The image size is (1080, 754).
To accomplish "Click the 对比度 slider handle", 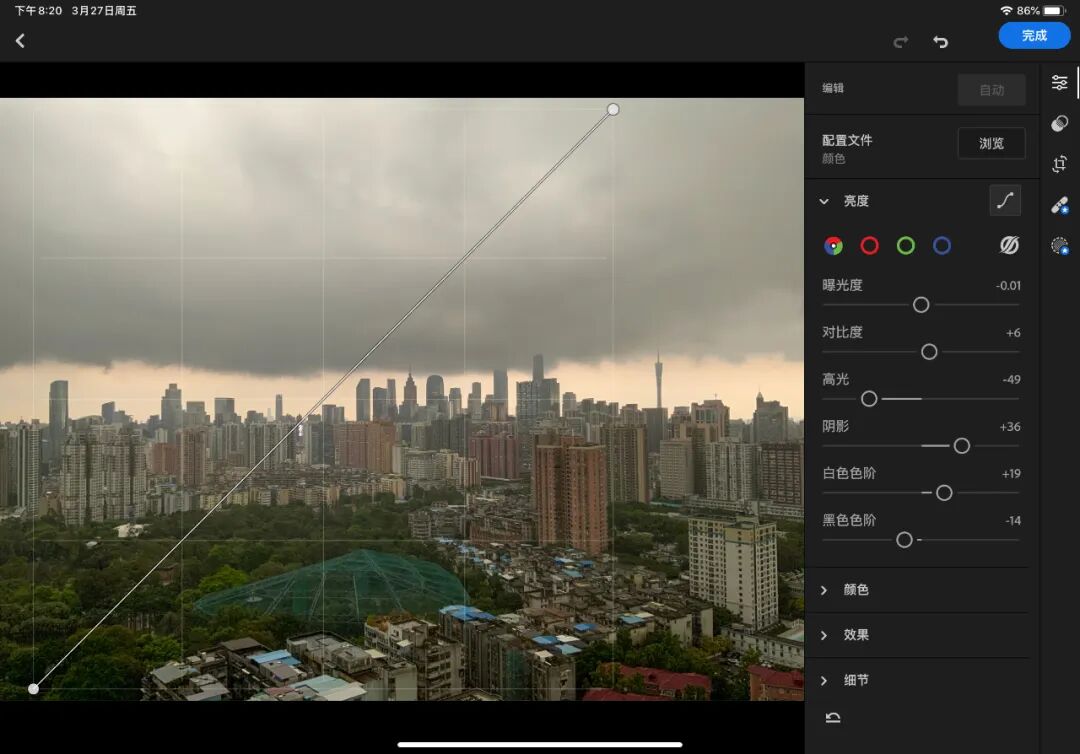I will point(929,352).
